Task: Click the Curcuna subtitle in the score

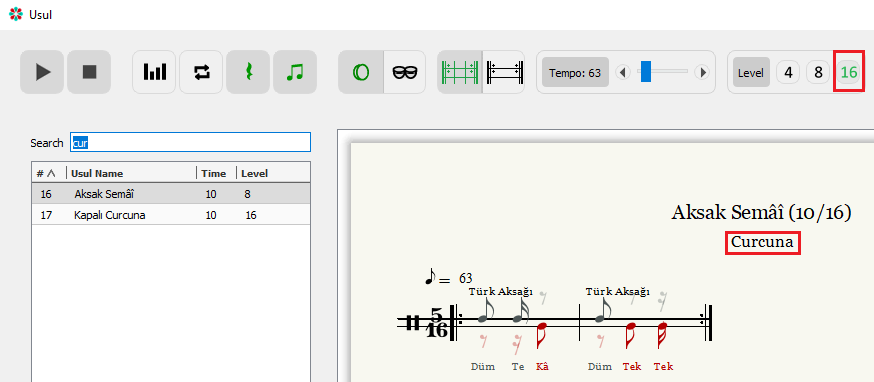Action: 762,242
